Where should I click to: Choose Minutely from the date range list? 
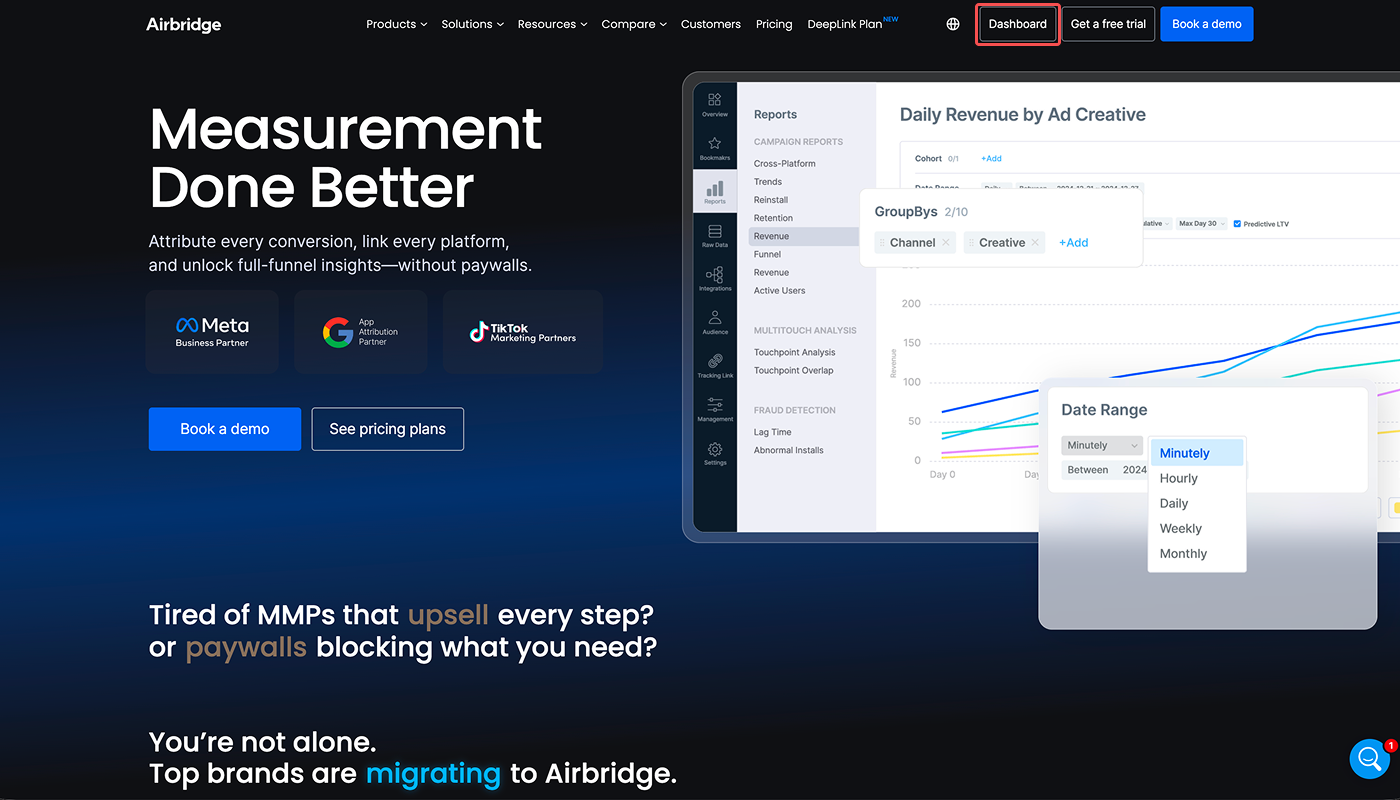click(x=1196, y=453)
